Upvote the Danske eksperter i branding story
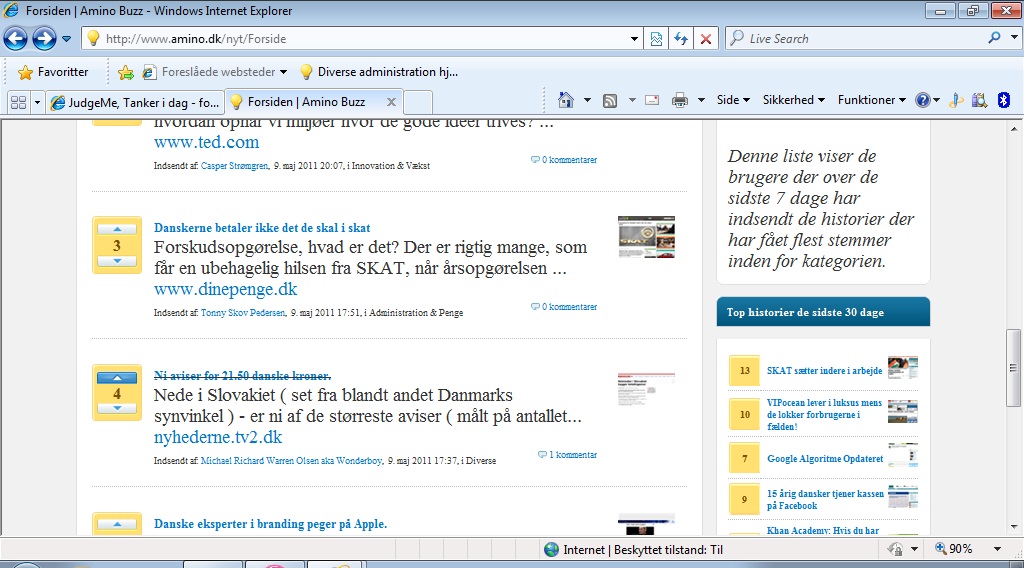 click(x=117, y=524)
